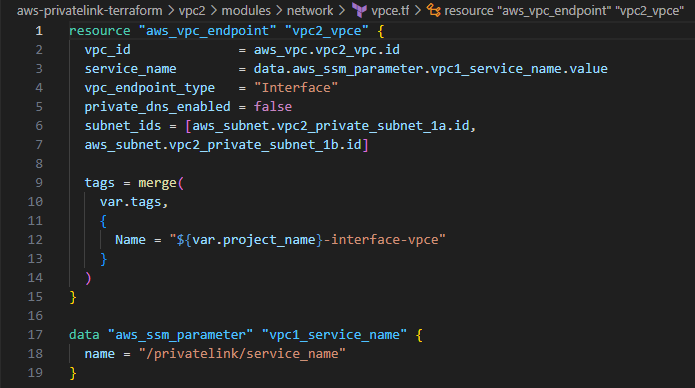695x388 pixels.
Task: Open the aws-privatelink-terraform breadcrumb
Action: click(x=90, y=10)
